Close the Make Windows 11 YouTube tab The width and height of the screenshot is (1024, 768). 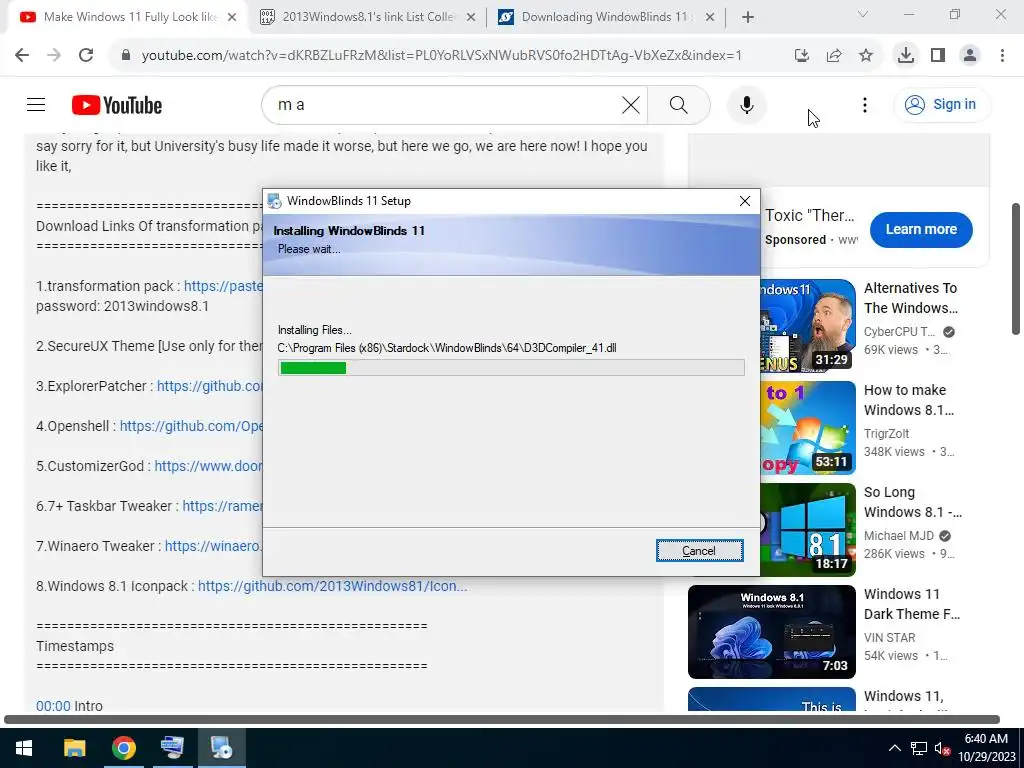pos(232,18)
